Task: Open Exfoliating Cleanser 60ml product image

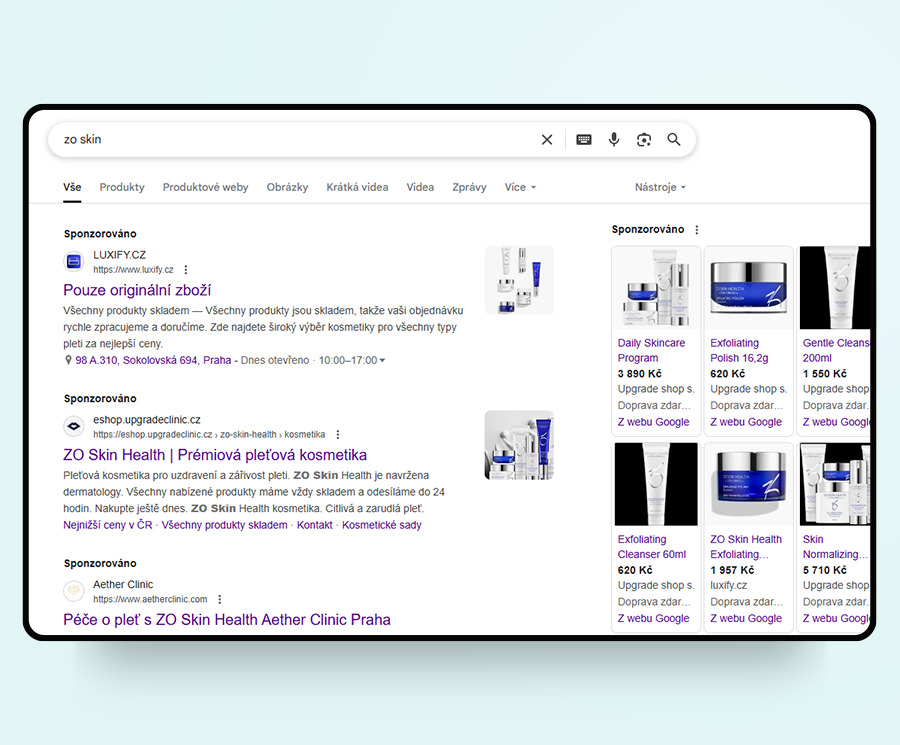Action: (656, 484)
